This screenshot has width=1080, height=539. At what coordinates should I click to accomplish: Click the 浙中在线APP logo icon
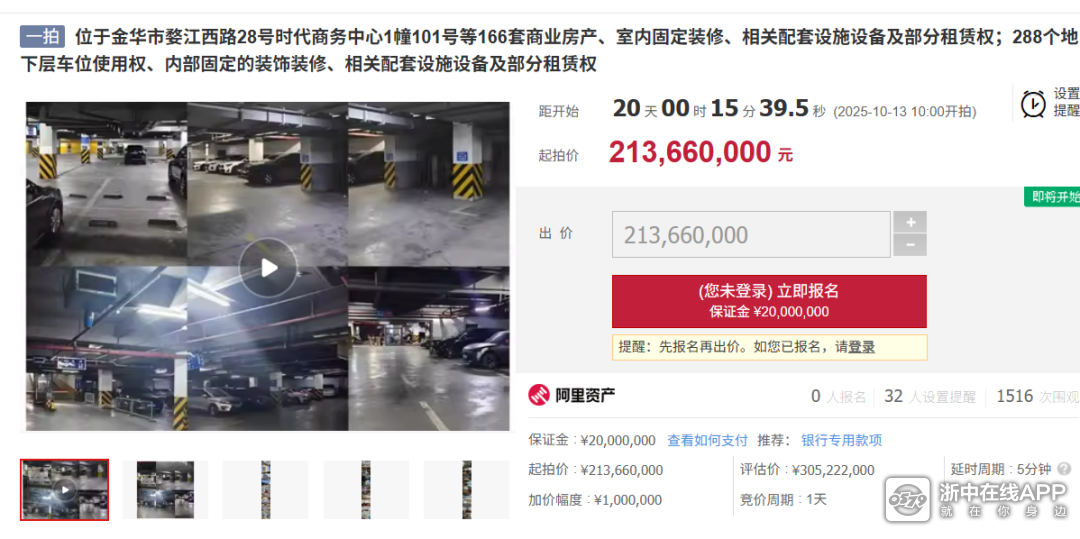point(907,499)
